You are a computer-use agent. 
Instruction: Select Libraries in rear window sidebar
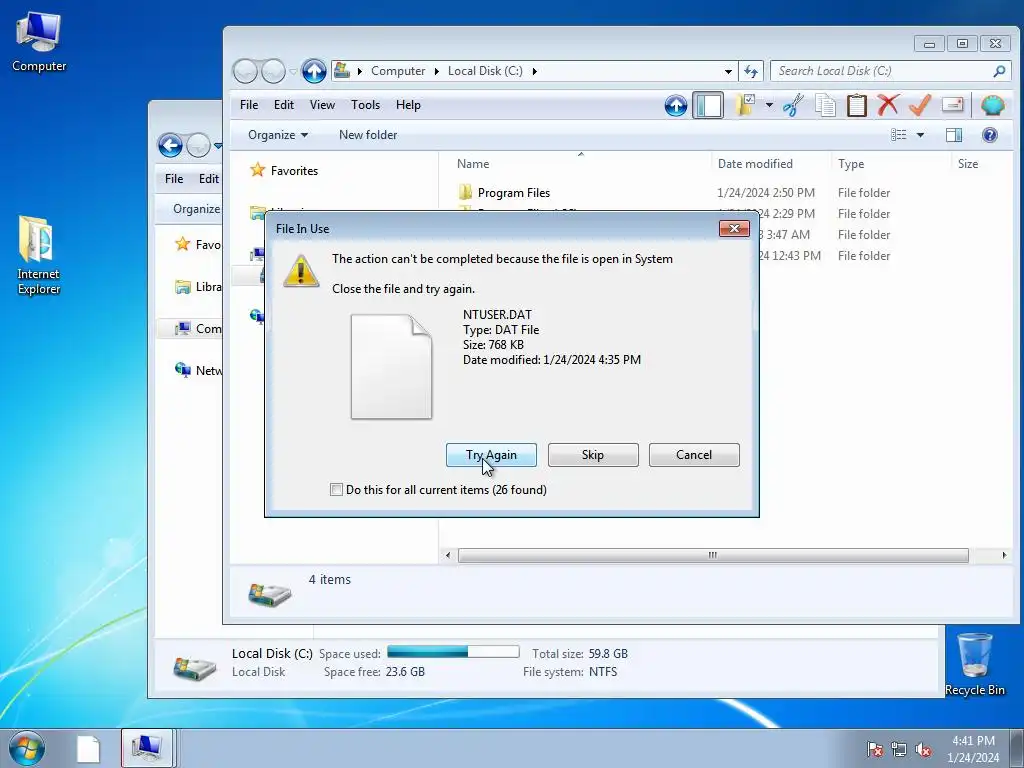coord(198,287)
